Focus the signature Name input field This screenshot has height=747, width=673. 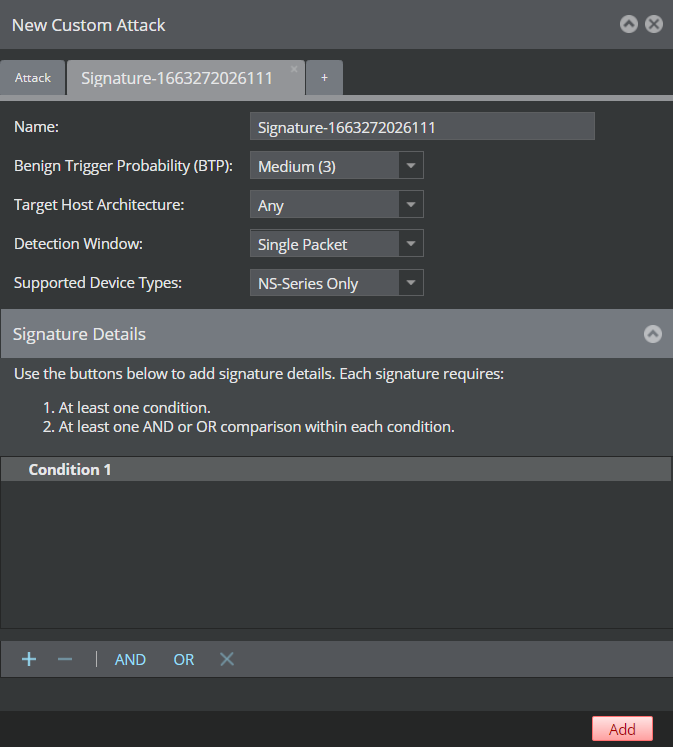[x=422, y=126]
